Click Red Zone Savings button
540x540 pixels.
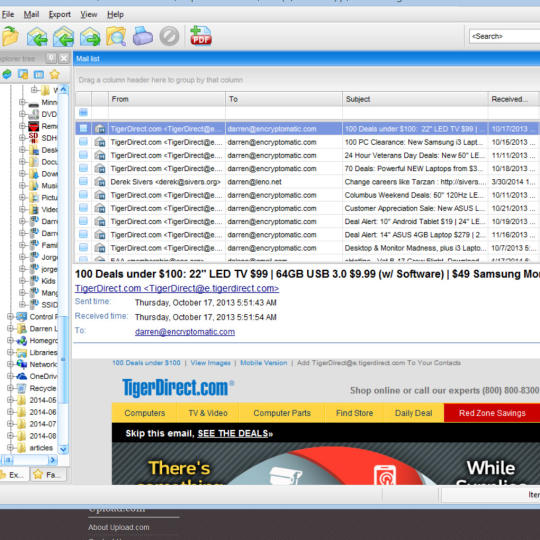pyautogui.click(x=492, y=413)
